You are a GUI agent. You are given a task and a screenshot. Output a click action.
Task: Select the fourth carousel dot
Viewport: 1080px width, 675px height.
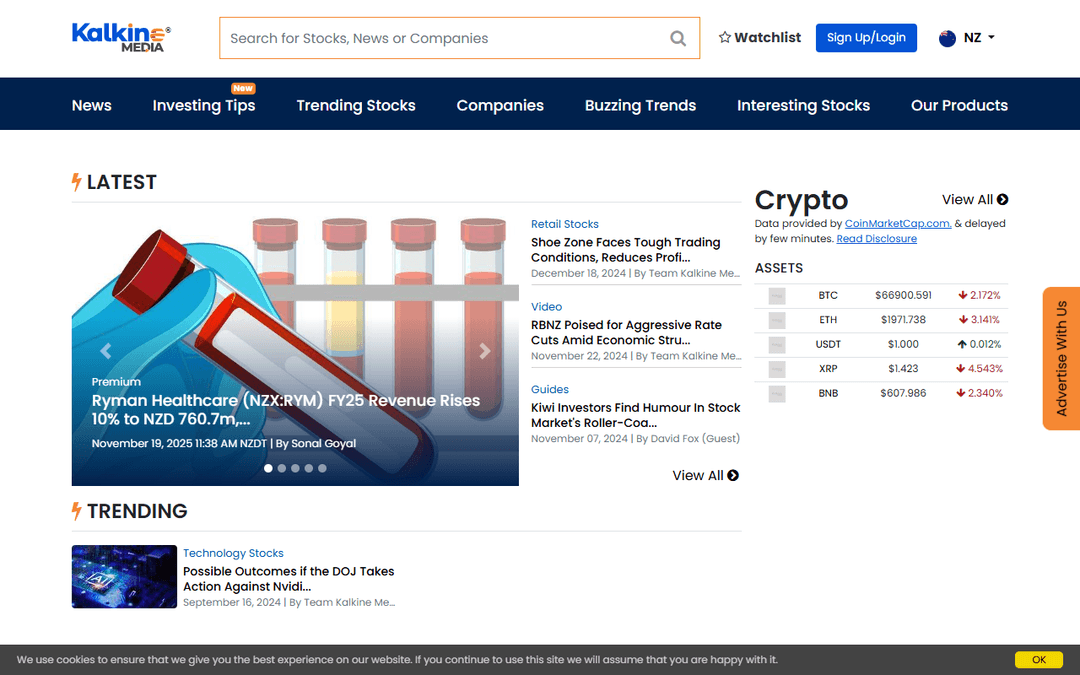pos(309,468)
